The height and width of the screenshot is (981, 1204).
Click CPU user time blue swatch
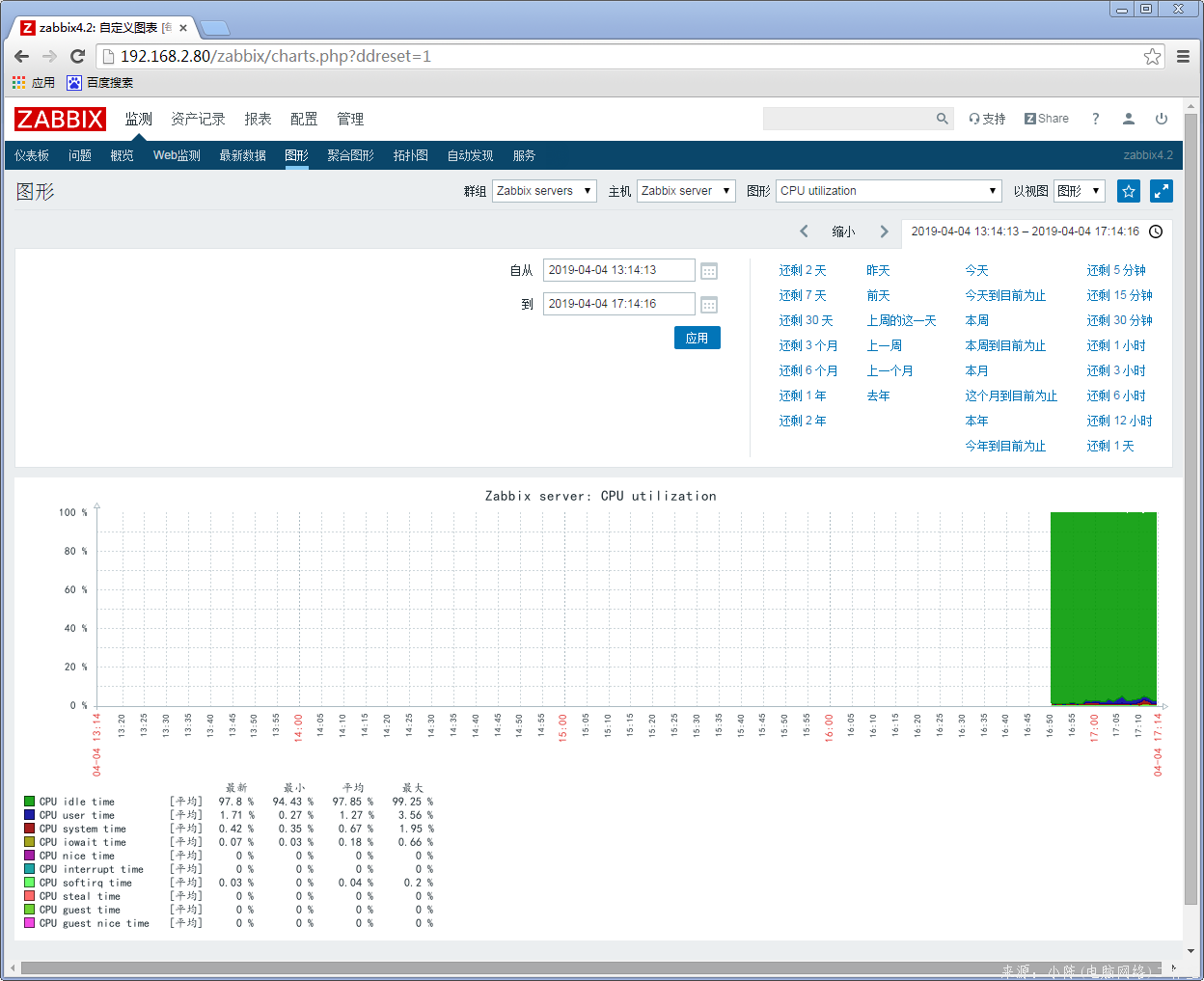[29, 815]
